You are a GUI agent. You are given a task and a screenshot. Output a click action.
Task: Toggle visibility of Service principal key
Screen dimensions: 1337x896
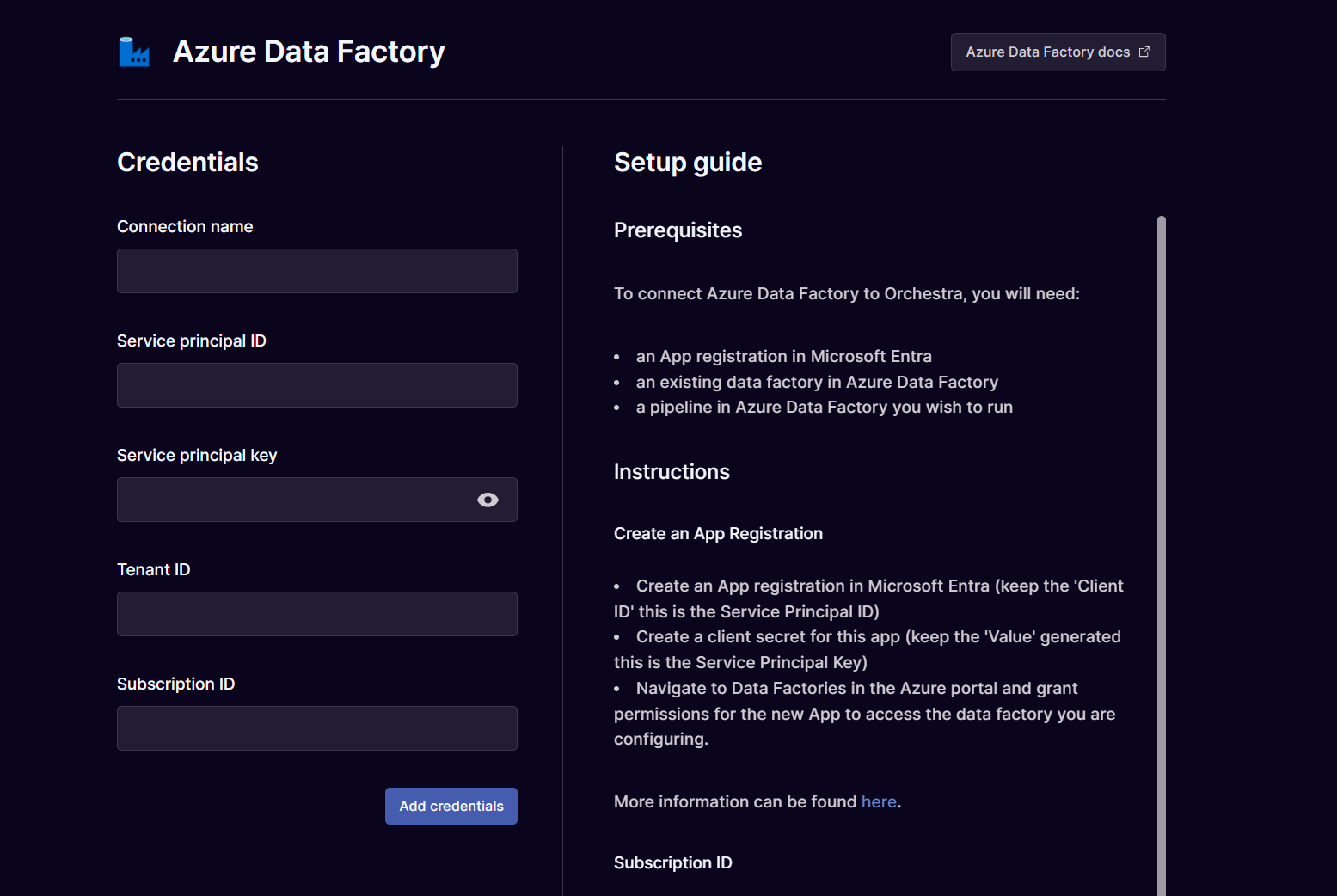(x=488, y=500)
